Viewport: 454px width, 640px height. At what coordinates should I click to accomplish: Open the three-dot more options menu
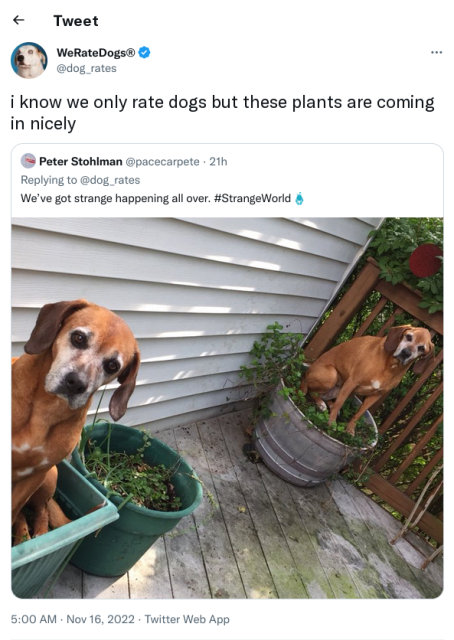pos(436,52)
